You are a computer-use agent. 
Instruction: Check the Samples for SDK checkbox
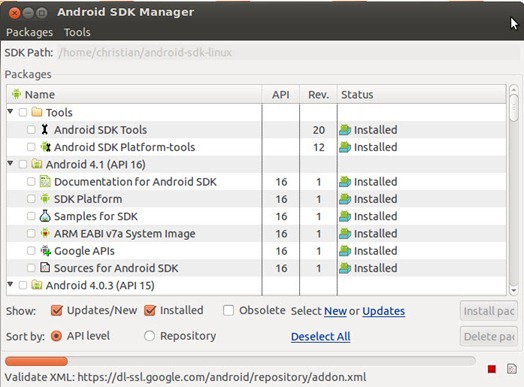click(31, 216)
